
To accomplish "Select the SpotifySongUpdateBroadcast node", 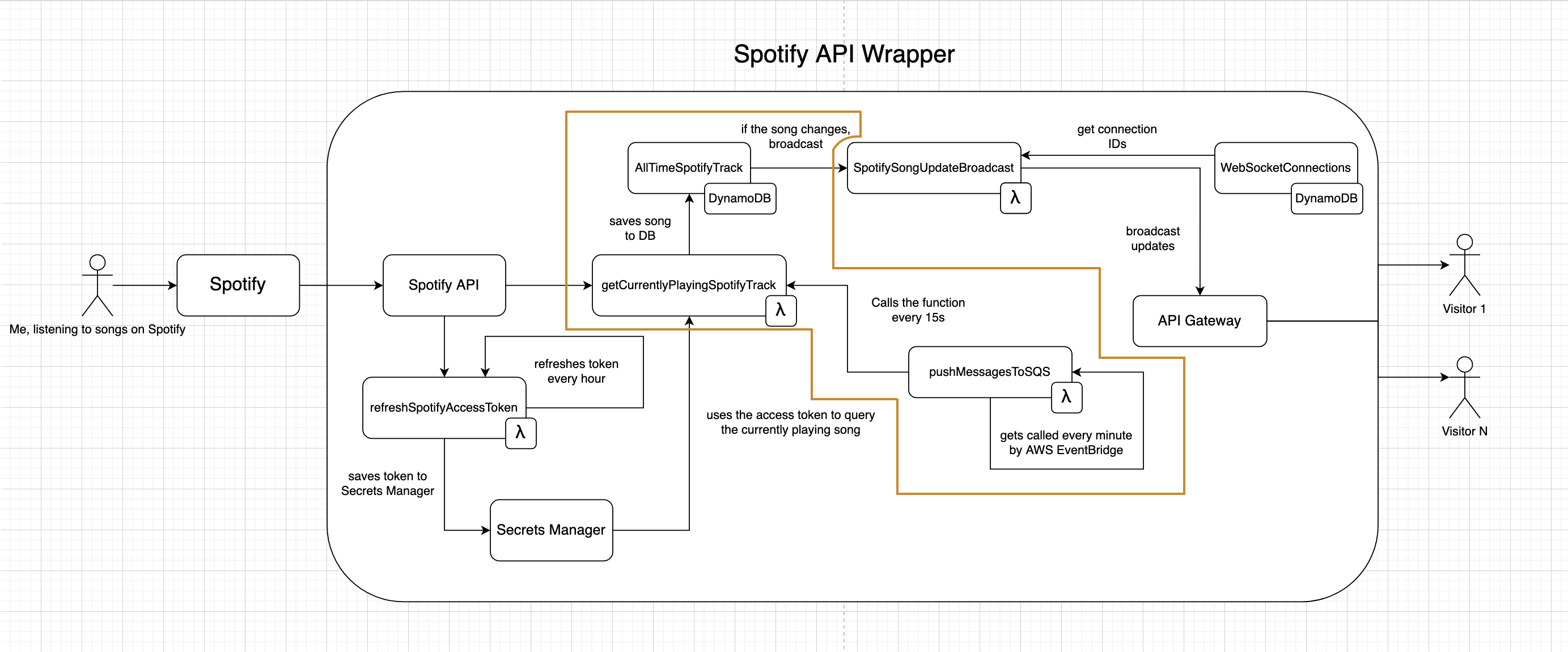I will [934, 168].
